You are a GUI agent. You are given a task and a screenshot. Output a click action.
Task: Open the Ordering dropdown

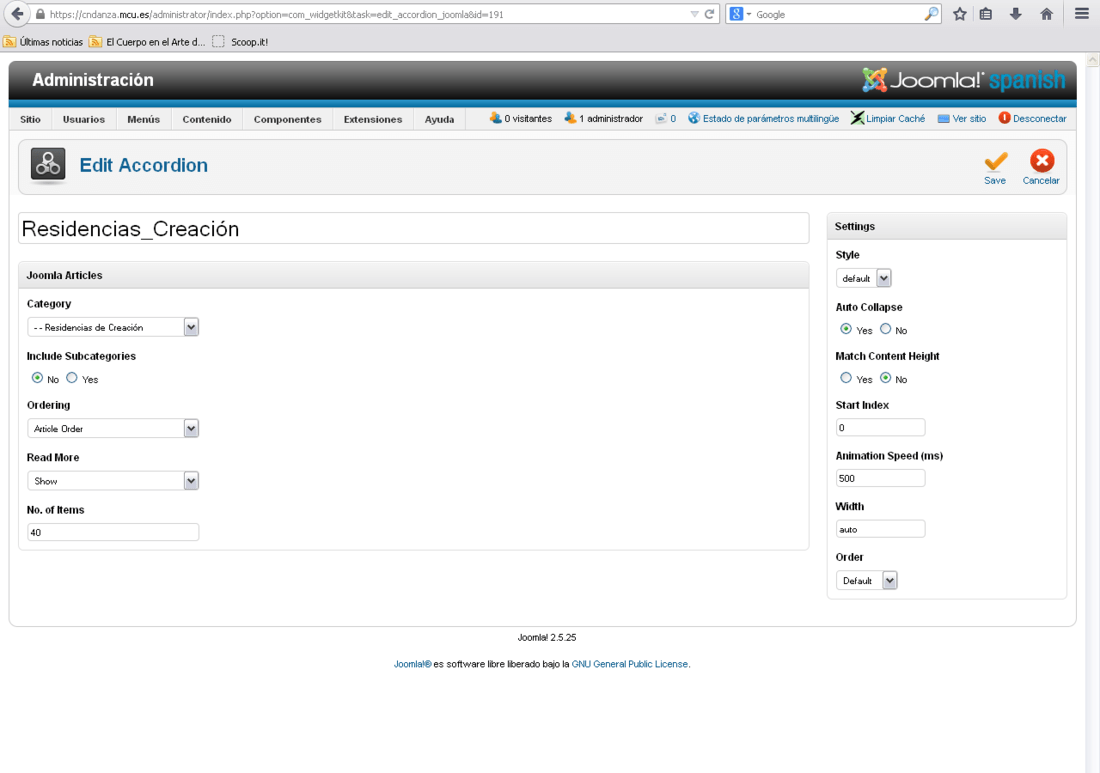click(113, 428)
